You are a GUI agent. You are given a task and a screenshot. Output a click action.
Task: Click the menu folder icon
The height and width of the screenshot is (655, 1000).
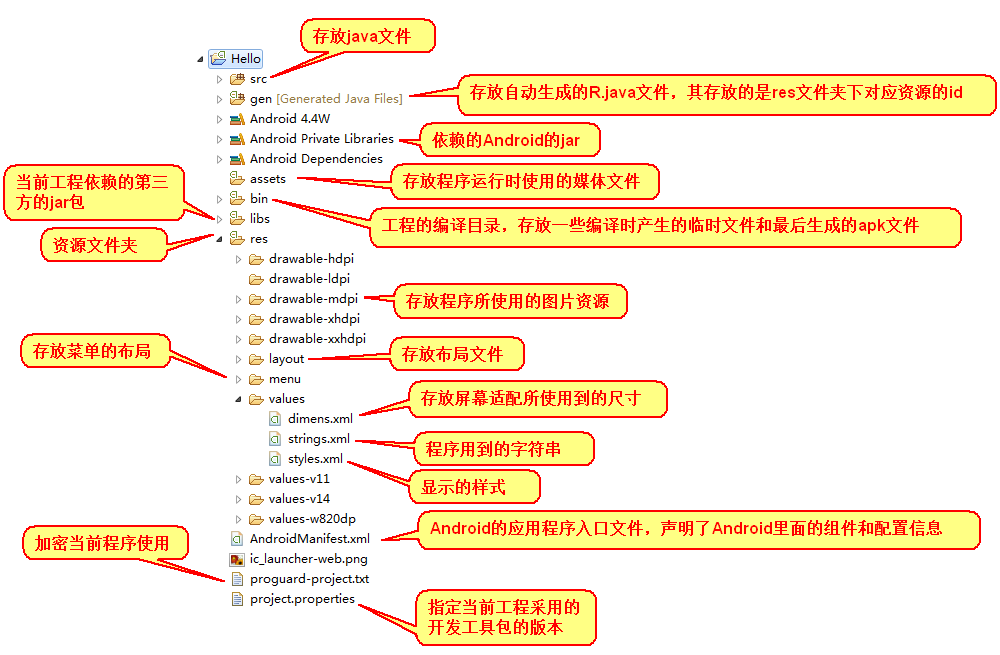click(x=256, y=379)
